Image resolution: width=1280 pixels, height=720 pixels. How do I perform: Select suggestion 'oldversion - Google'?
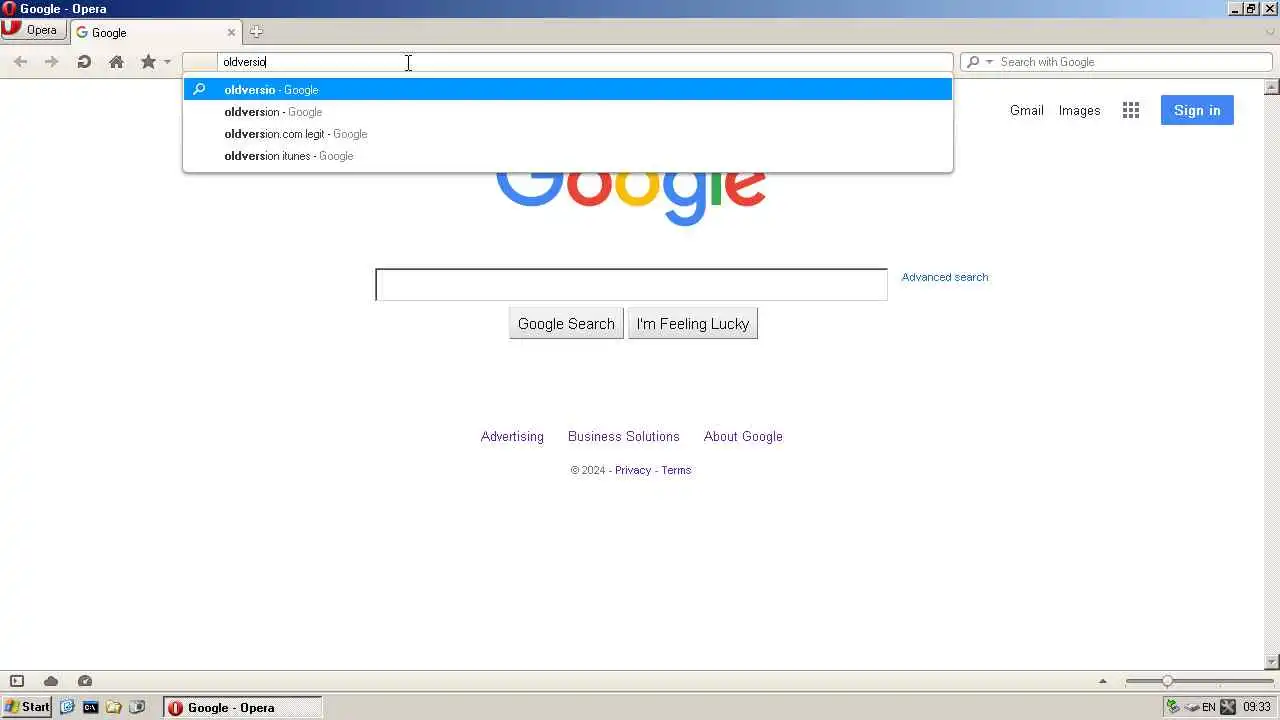click(568, 112)
